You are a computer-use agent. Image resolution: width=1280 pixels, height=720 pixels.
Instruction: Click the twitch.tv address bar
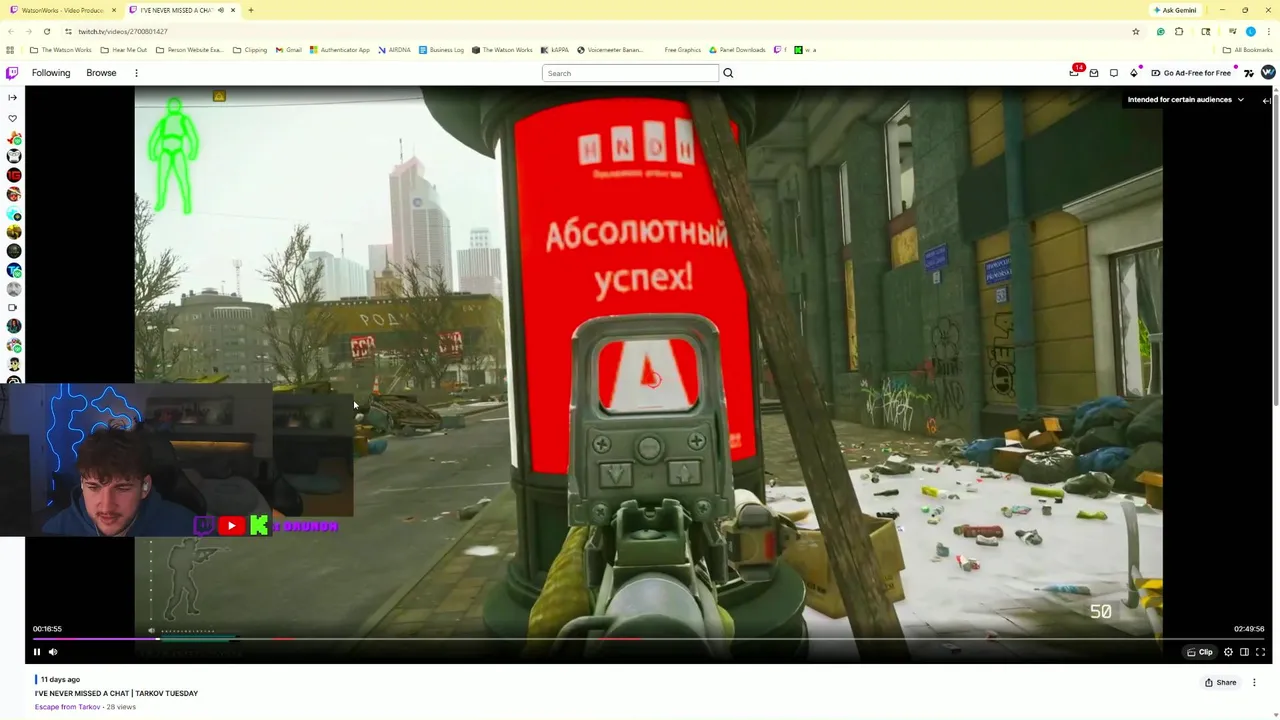pyautogui.click(x=600, y=31)
